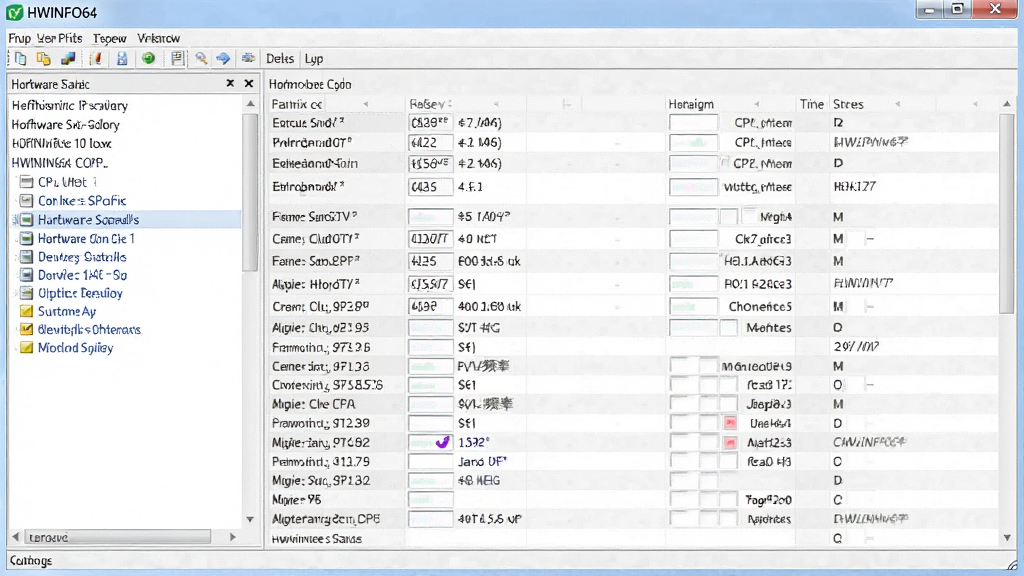
Task: Click the purple checkmark icon in the 1532° row
Action: [442, 442]
